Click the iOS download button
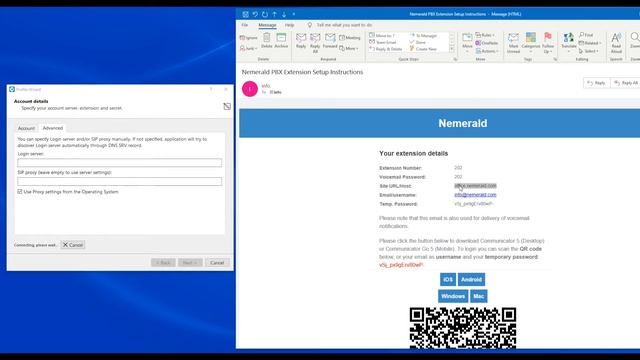 [x=448, y=280]
